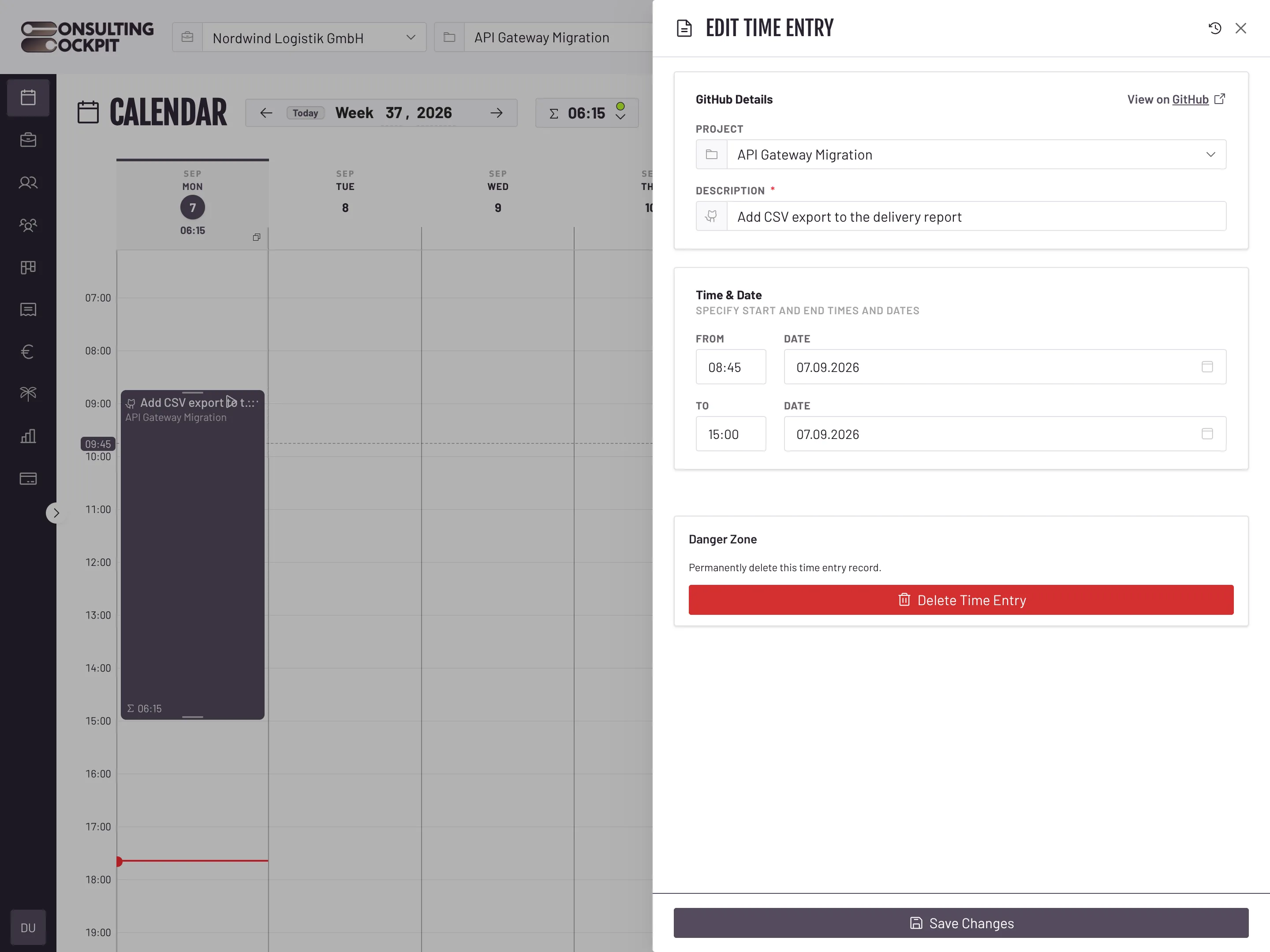The width and height of the screenshot is (1270, 952).
Task: Click Delete Time Entry button
Action: coord(960,600)
